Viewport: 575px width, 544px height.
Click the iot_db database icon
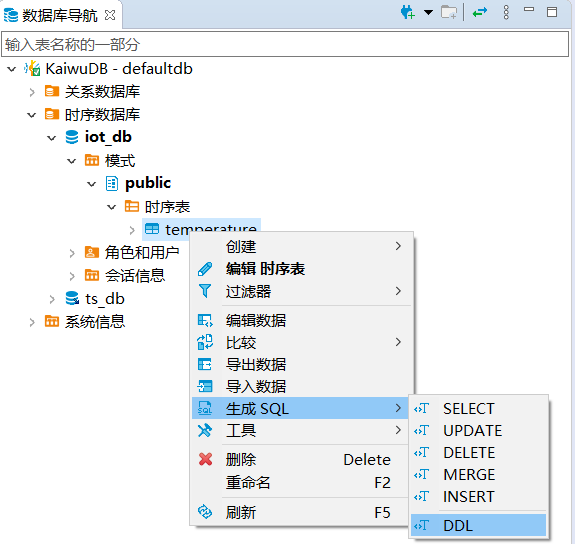coord(72,137)
